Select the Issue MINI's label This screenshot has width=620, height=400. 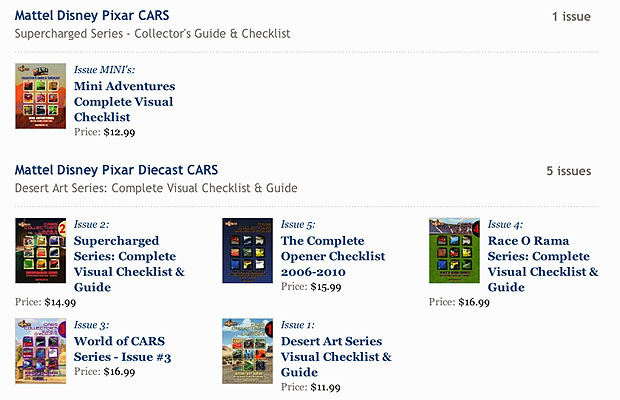pyautogui.click(x=104, y=70)
